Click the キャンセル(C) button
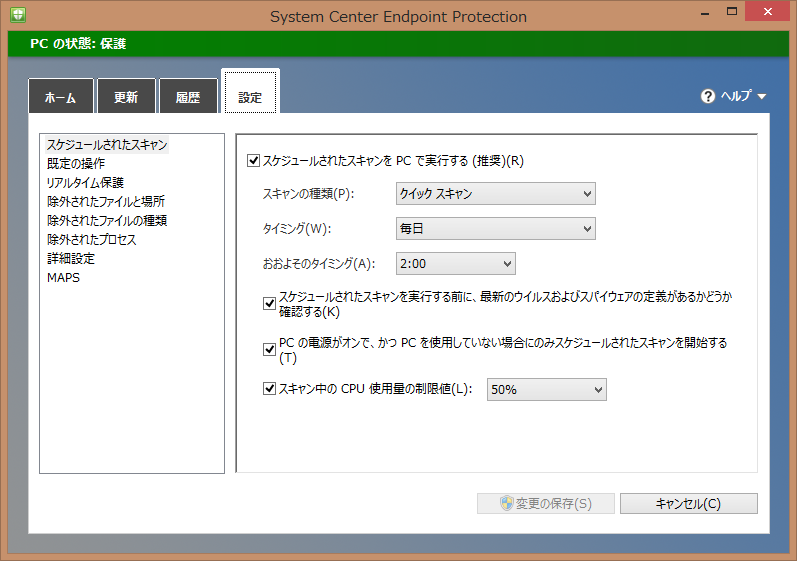The width and height of the screenshot is (797, 561). 688,504
